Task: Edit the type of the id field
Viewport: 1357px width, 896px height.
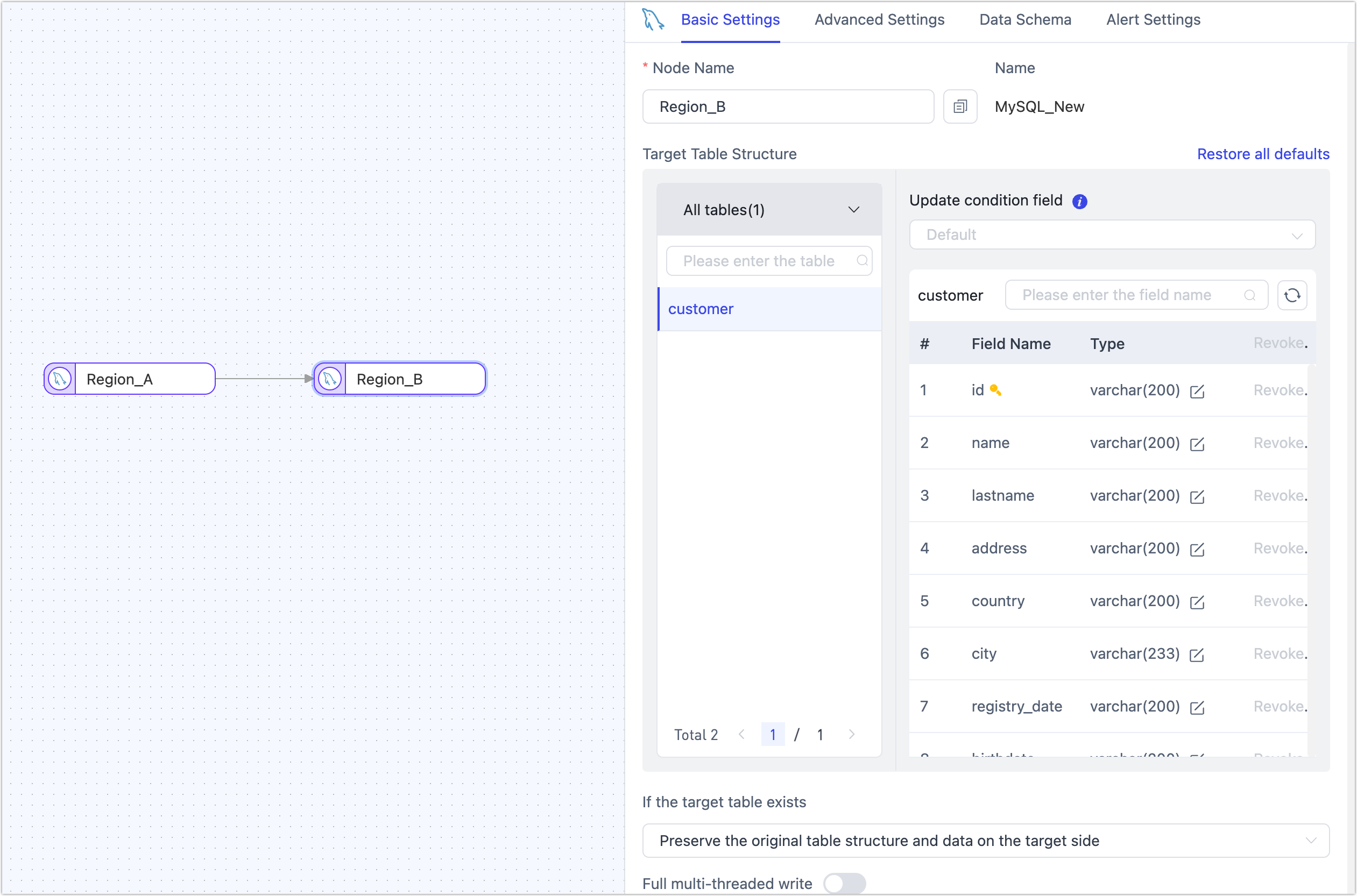Action: [x=1196, y=392]
